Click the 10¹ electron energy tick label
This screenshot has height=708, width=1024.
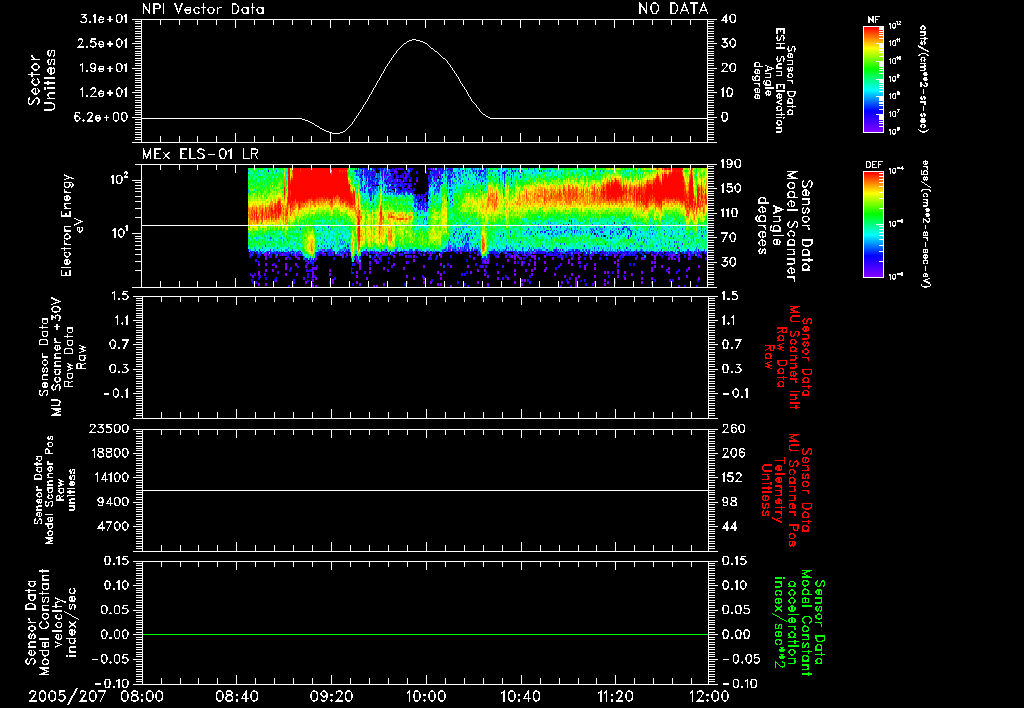click(118, 233)
